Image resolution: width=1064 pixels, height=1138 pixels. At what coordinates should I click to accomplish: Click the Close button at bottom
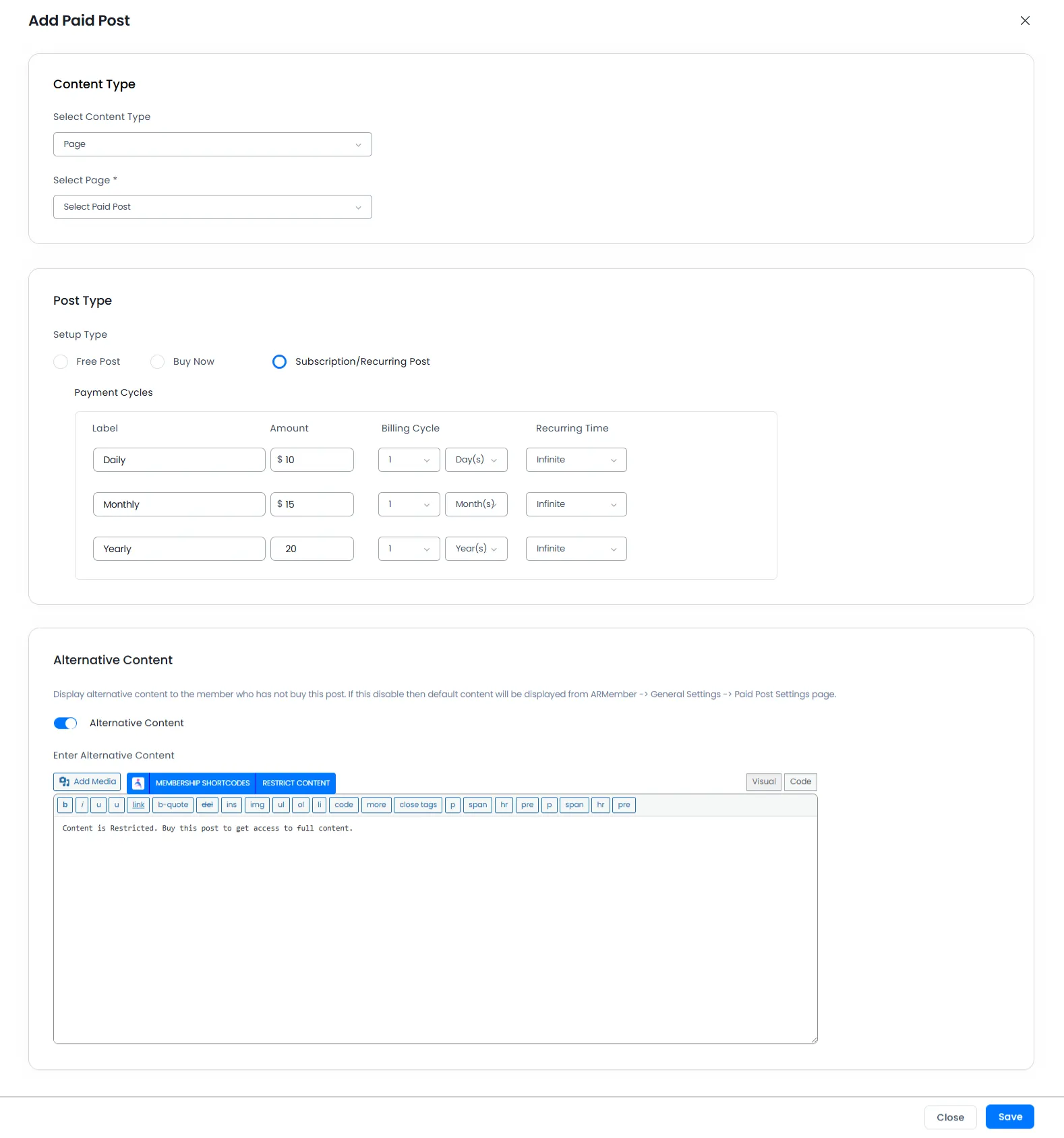click(950, 1118)
